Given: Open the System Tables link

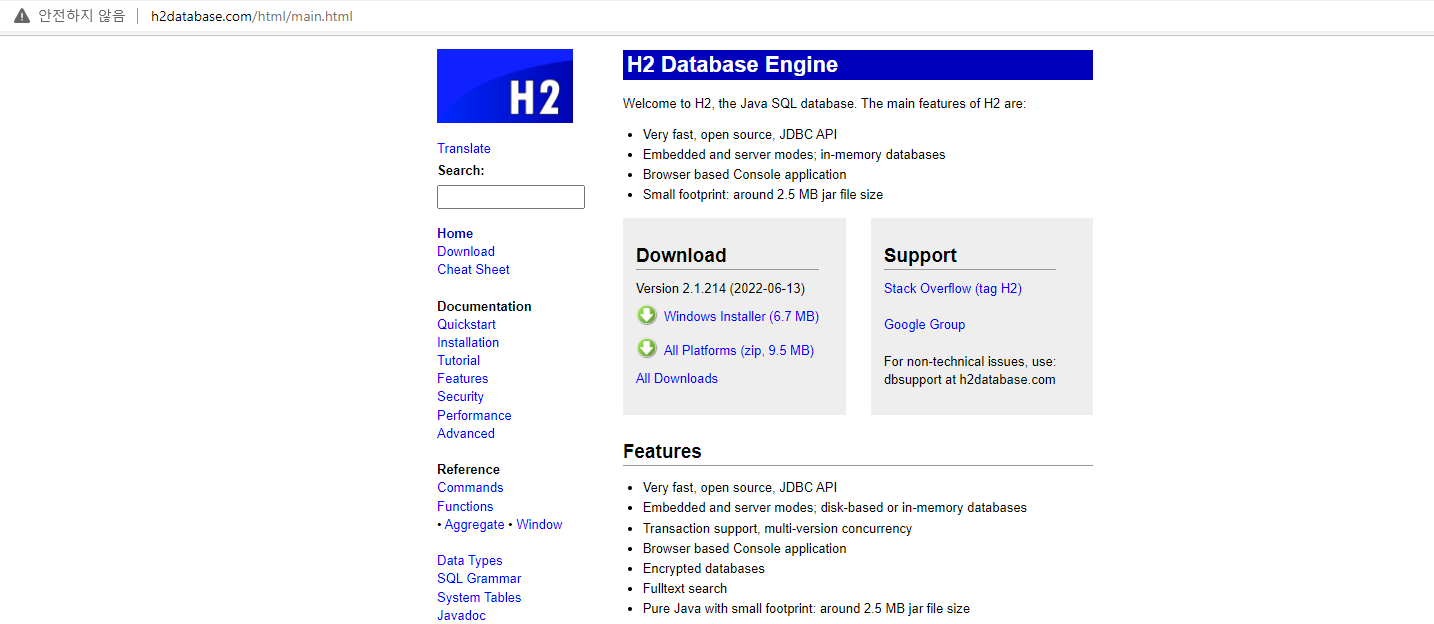Looking at the screenshot, I should (x=479, y=597).
